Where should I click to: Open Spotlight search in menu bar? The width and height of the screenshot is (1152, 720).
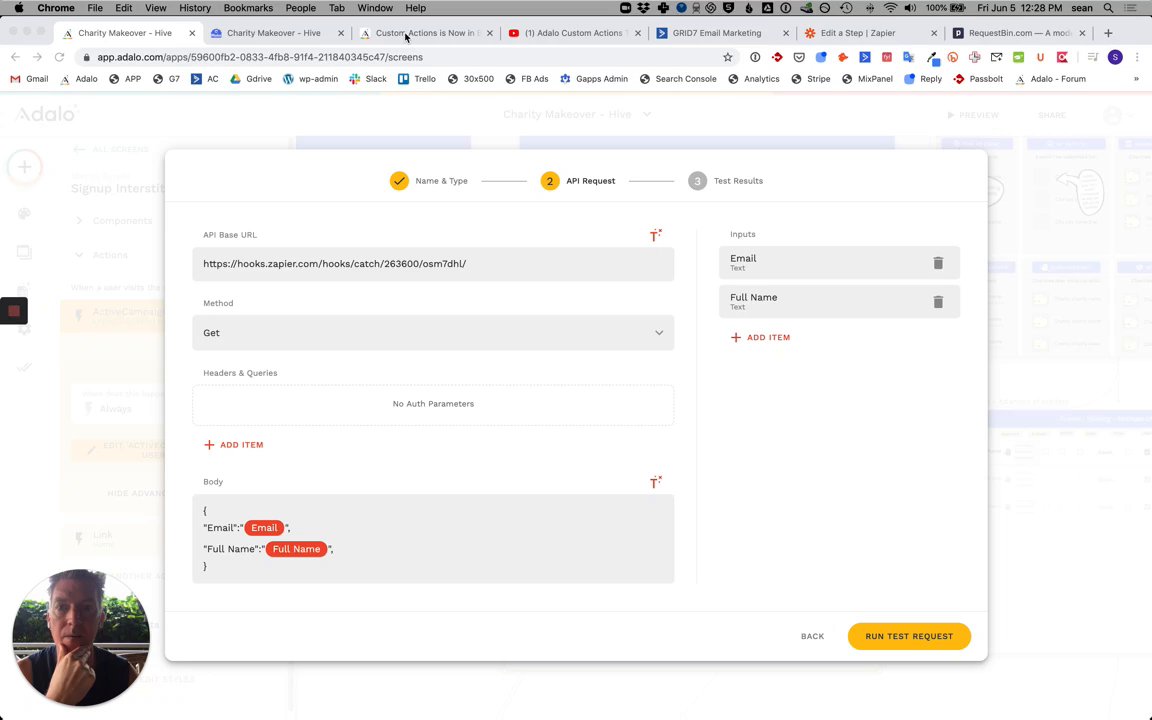pos(1108,8)
